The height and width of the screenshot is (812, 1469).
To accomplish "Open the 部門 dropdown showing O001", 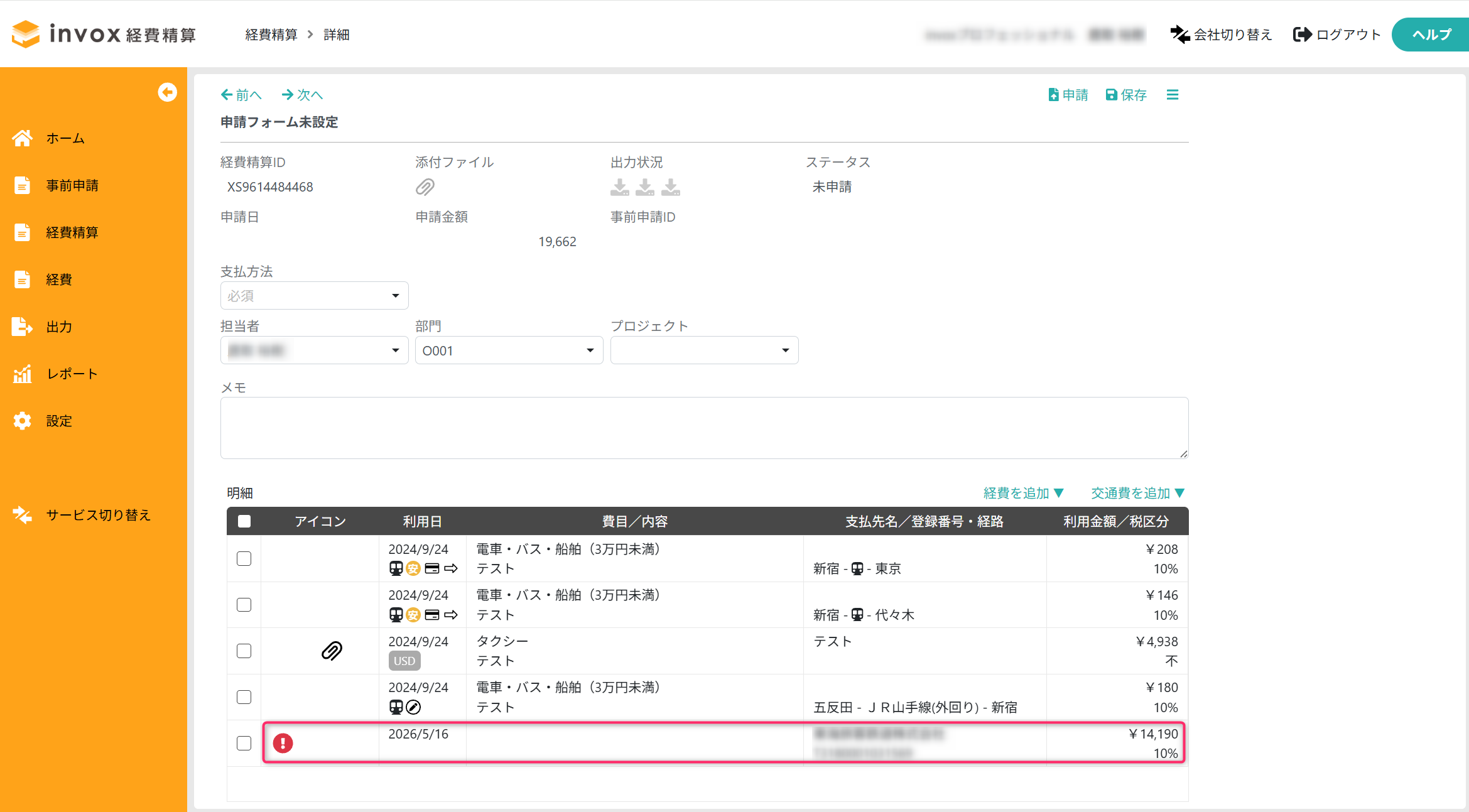I will (509, 350).
